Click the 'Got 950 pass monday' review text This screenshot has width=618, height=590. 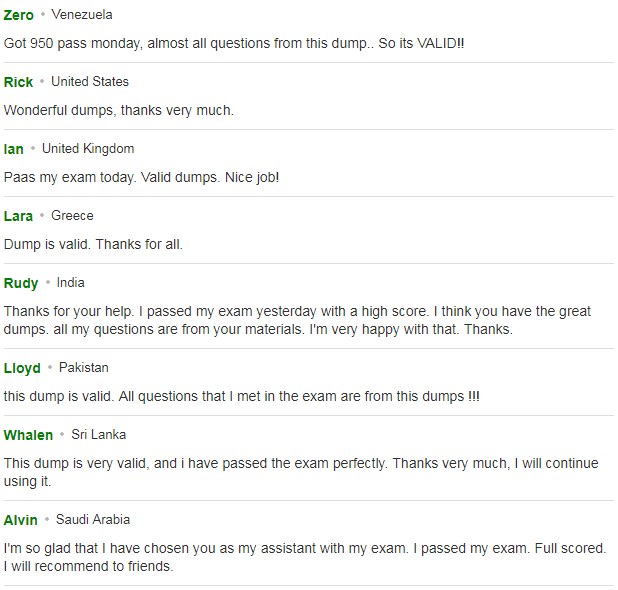coord(234,43)
